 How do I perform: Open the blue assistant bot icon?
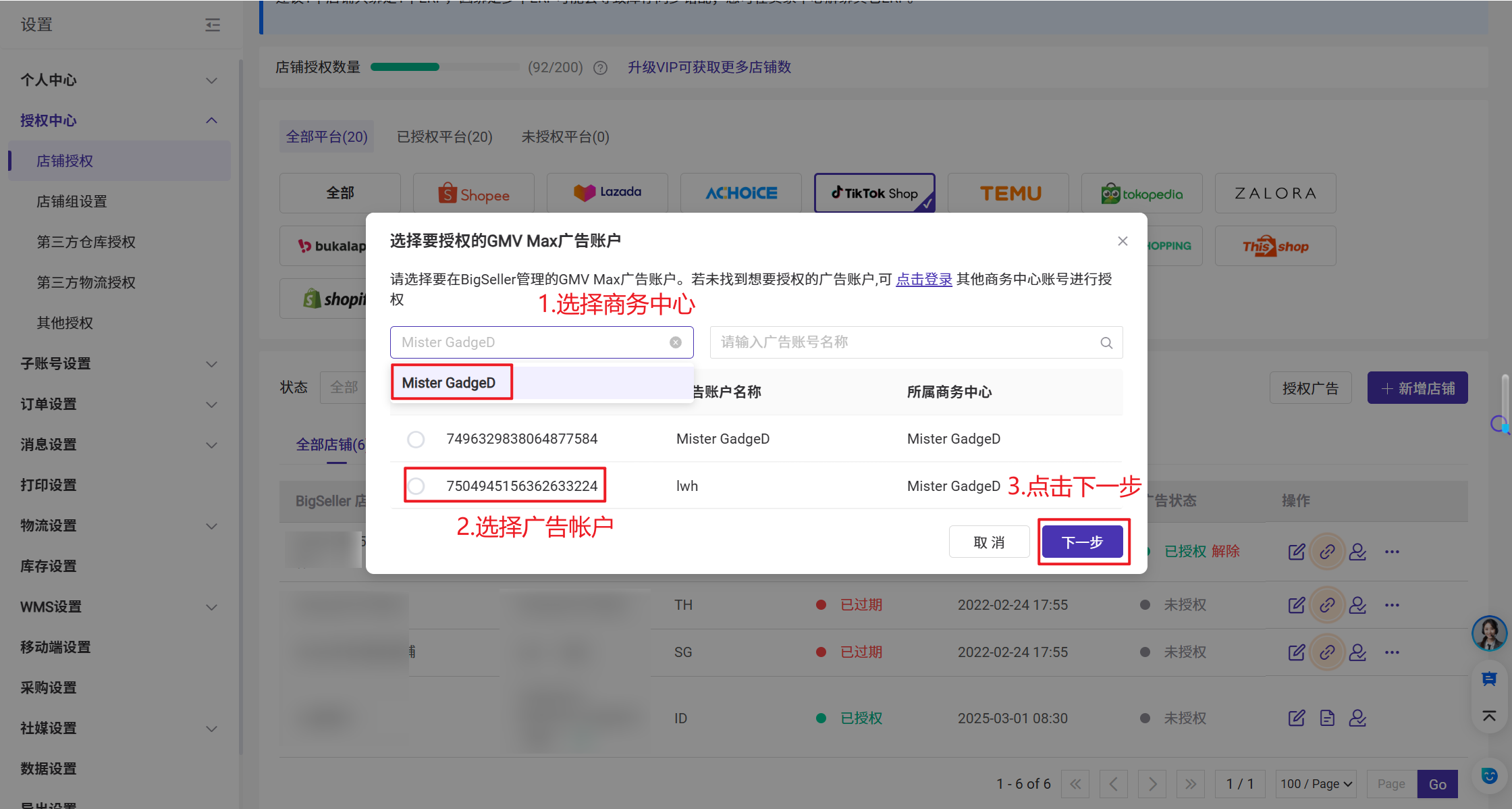pos(1489,775)
